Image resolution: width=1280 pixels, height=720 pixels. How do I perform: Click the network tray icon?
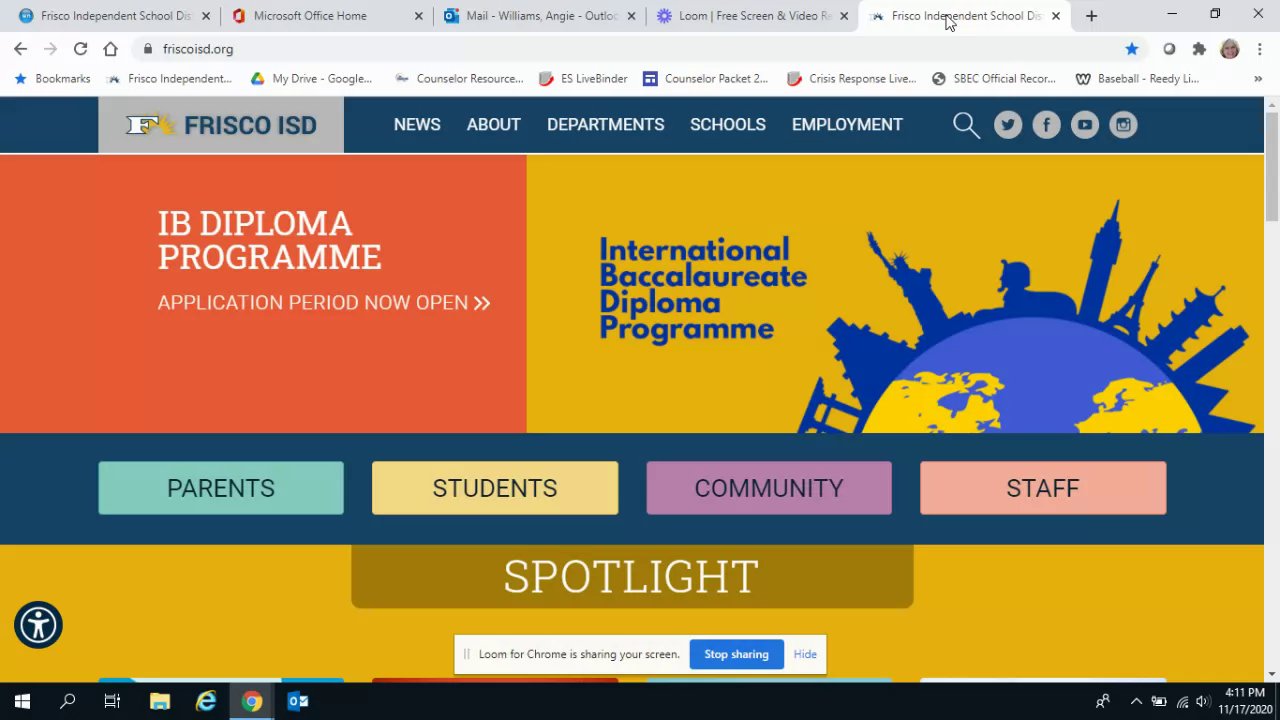pos(1181,702)
